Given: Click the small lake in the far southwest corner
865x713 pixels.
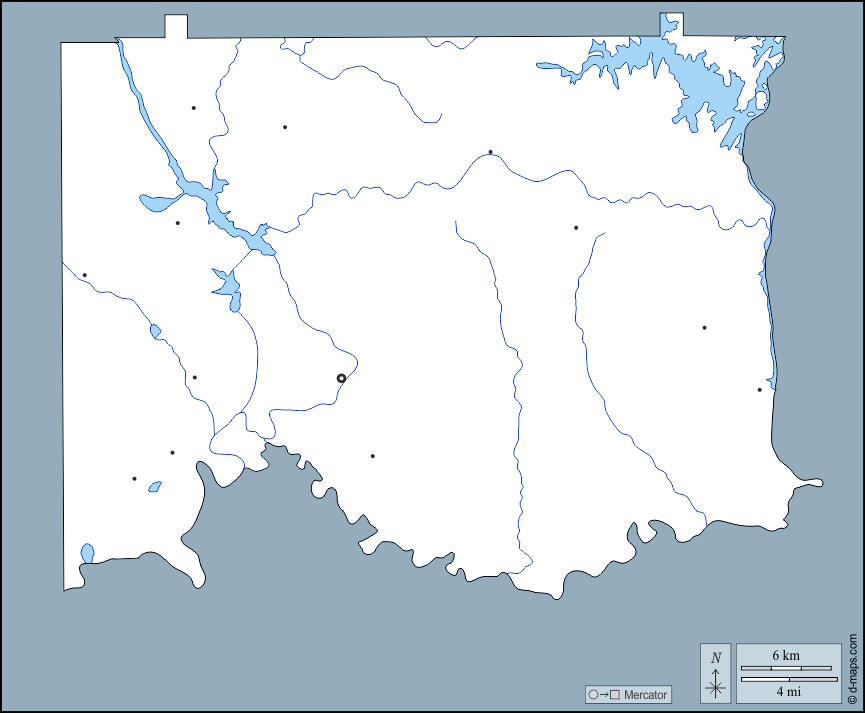Looking at the screenshot, I should 87,552.
